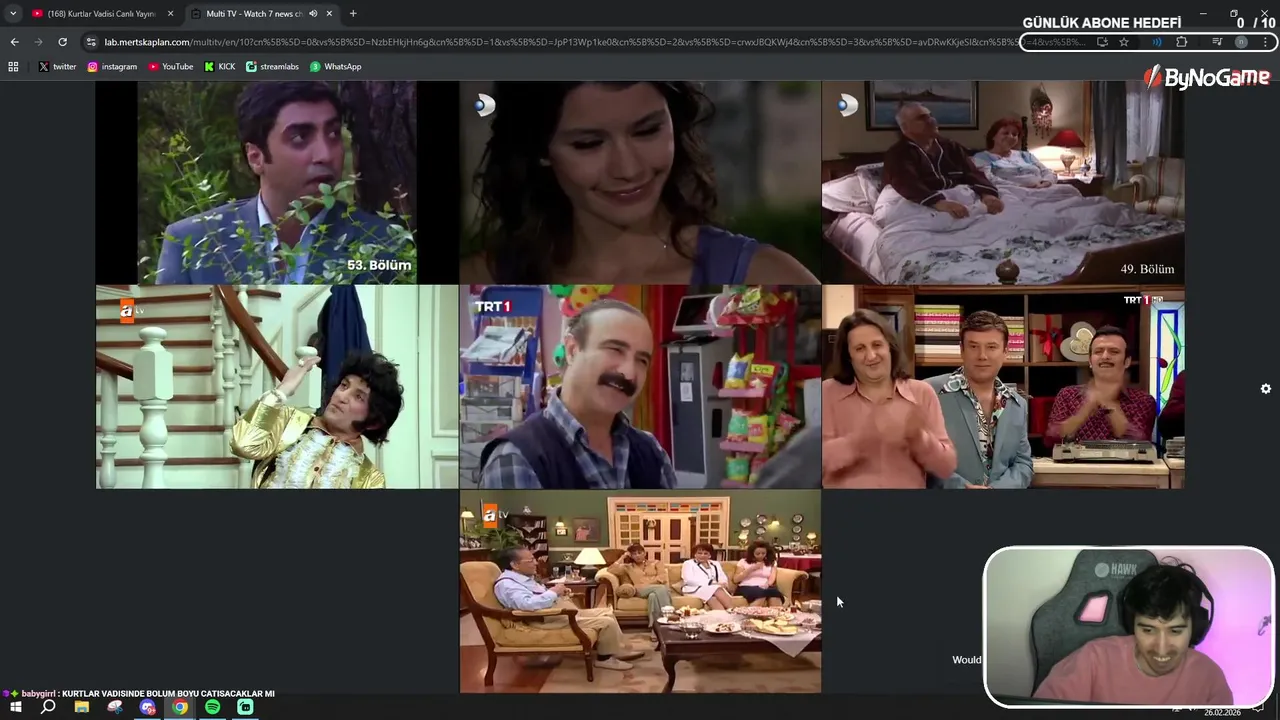Open the Windows Start menu
This screenshot has height=720, width=1280.
tap(15, 707)
